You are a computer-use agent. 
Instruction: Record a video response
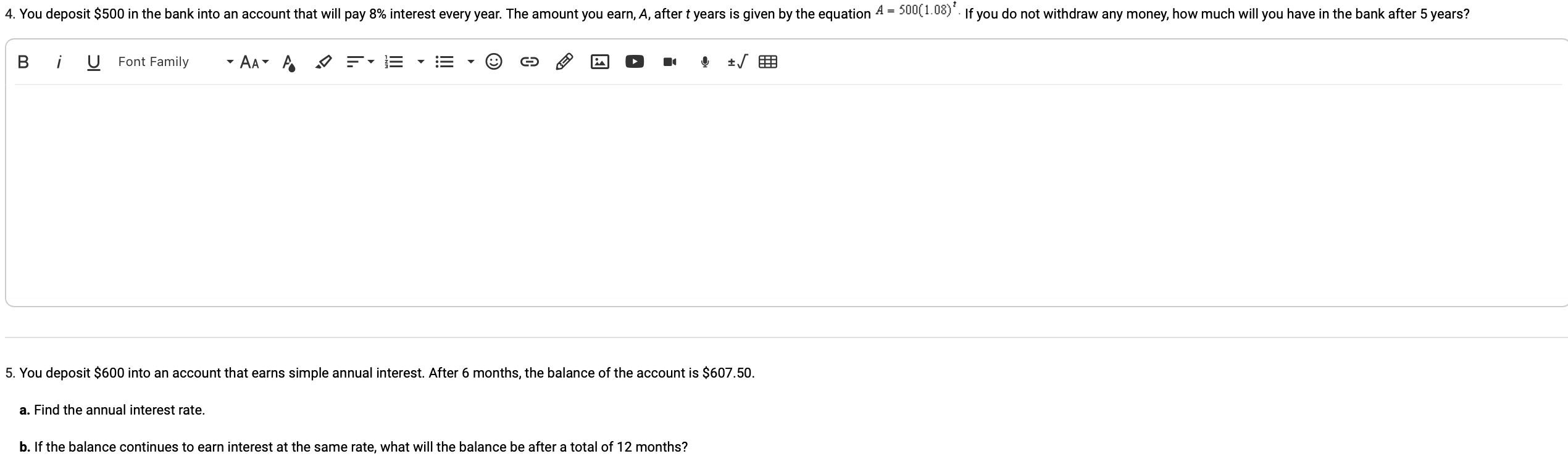pyautogui.click(x=670, y=61)
